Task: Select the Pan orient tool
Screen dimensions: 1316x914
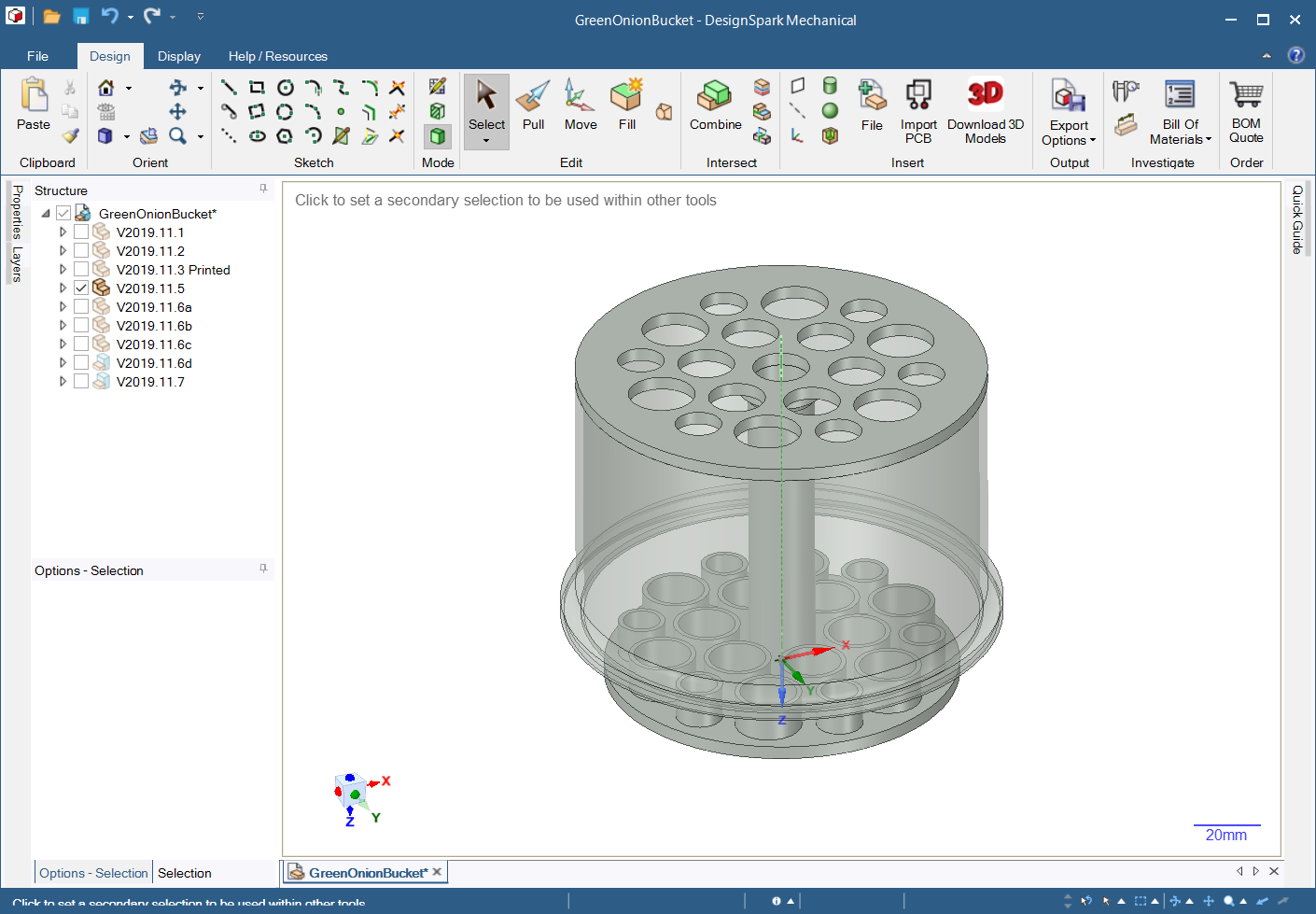Action: [x=177, y=112]
